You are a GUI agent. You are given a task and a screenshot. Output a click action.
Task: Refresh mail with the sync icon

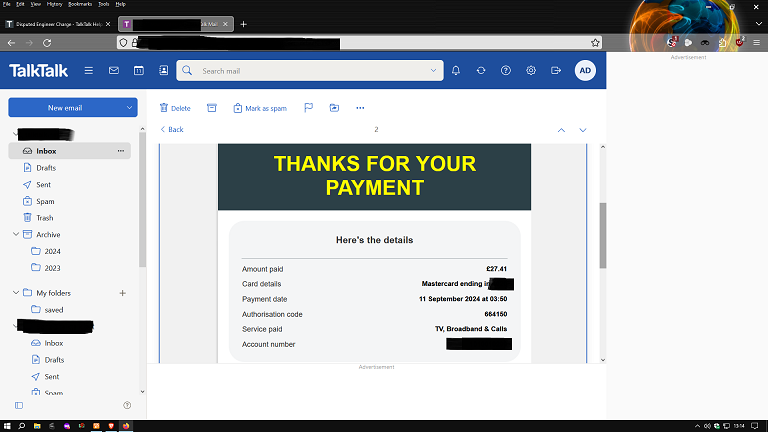(481, 71)
